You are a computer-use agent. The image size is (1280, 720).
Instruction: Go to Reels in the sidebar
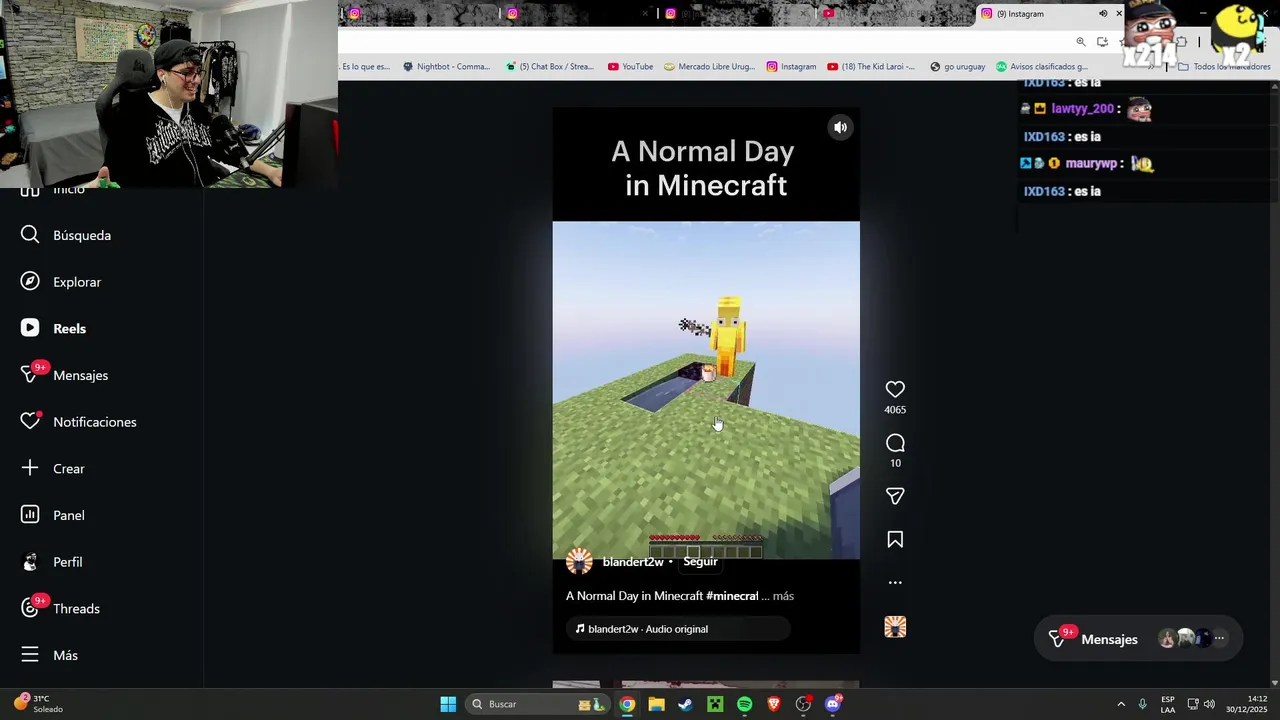click(x=54, y=328)
